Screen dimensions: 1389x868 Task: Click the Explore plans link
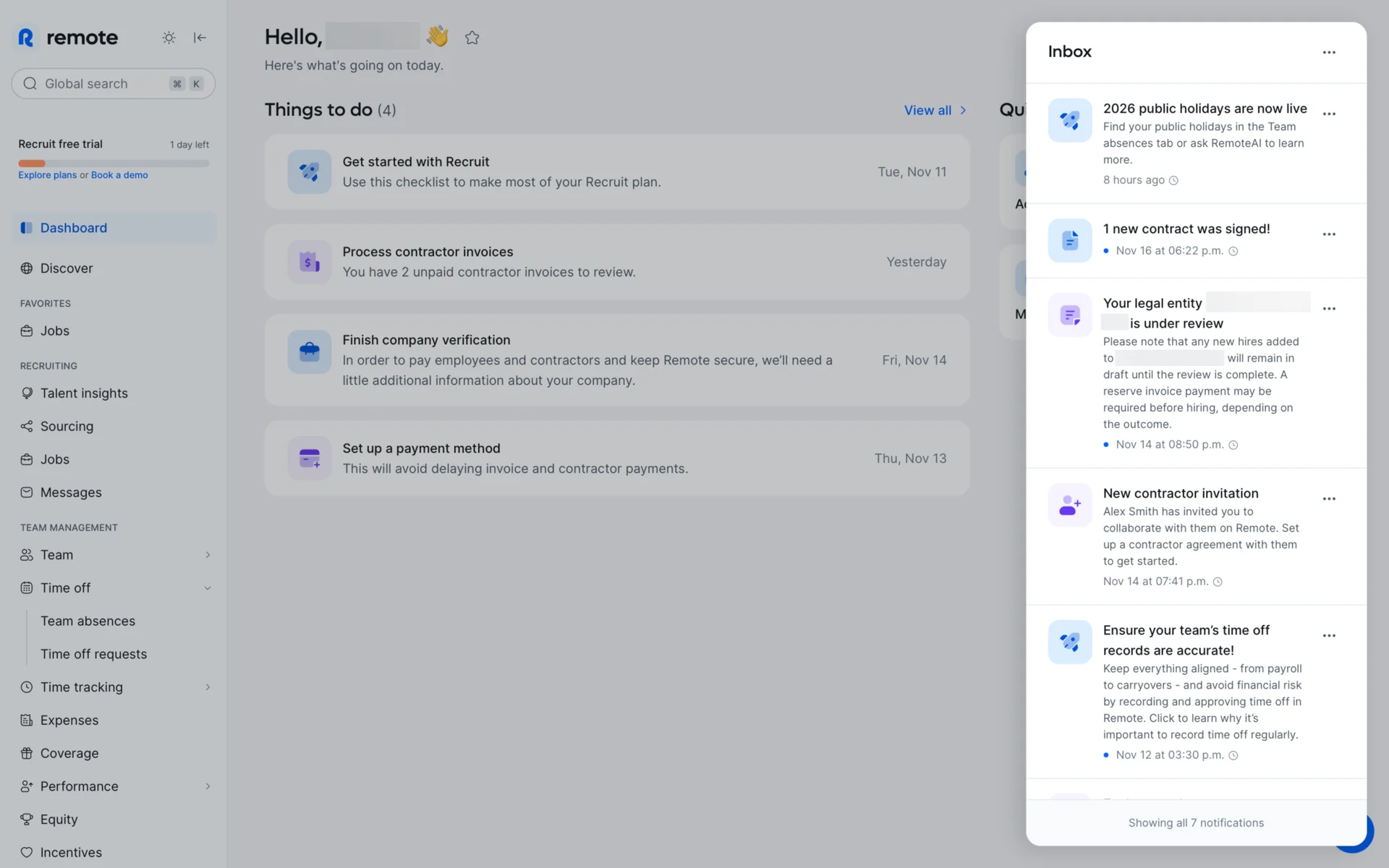coord(47,175)
